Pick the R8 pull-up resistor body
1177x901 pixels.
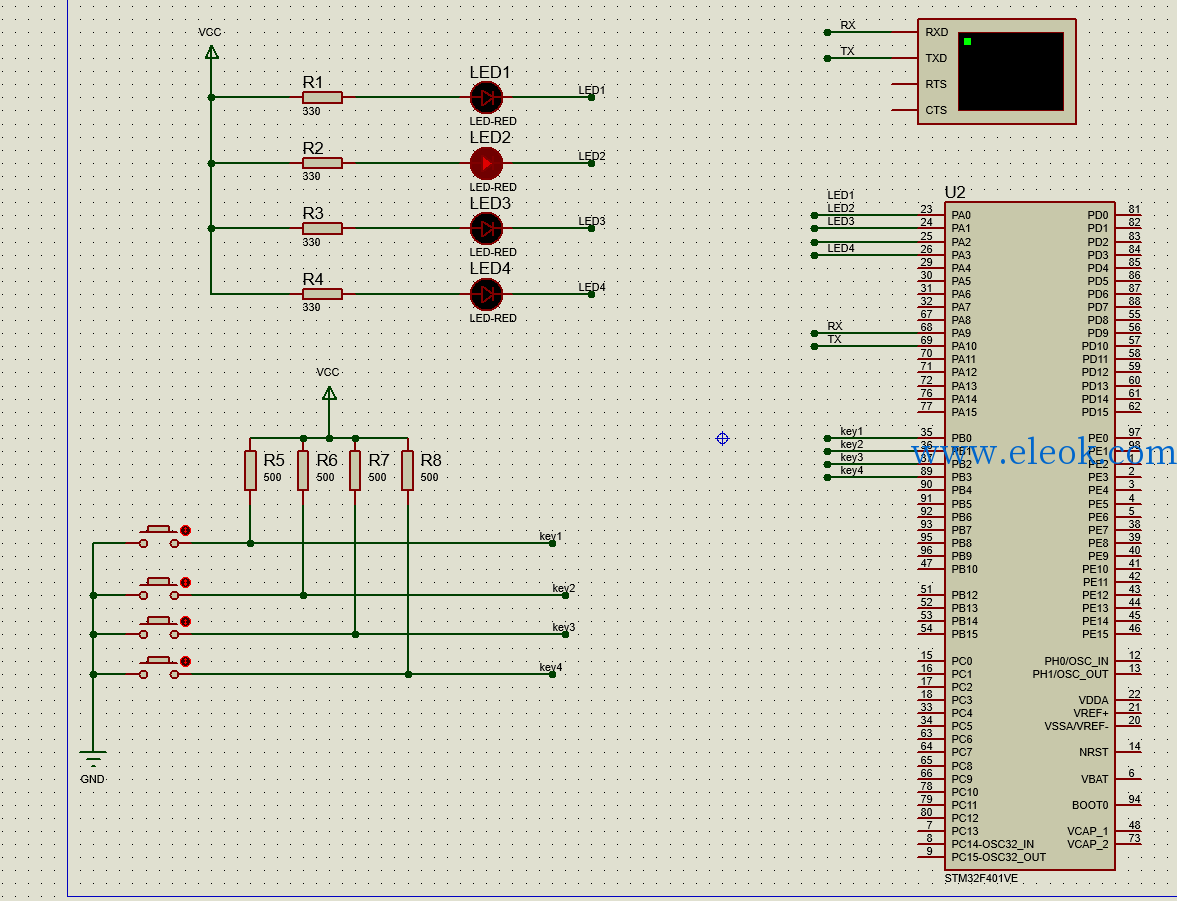coord(408,470)
